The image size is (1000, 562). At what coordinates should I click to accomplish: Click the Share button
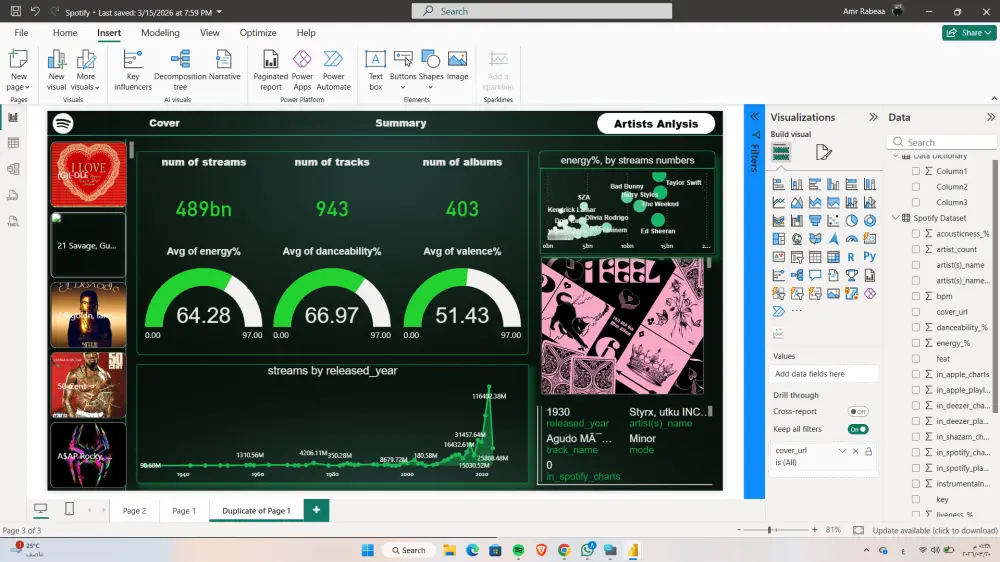click(x=969, y=33)
